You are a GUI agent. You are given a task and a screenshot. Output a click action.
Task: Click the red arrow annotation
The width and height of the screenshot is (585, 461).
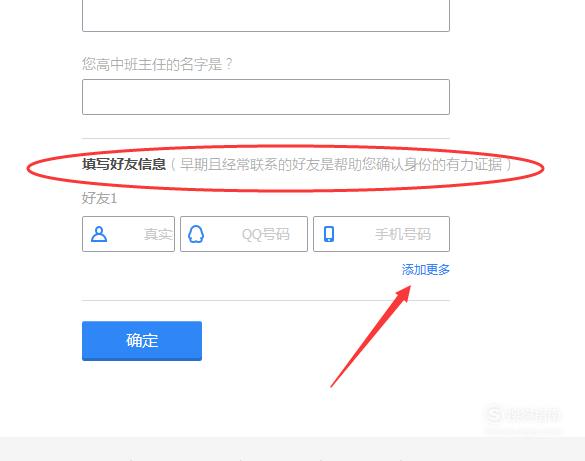370,336
